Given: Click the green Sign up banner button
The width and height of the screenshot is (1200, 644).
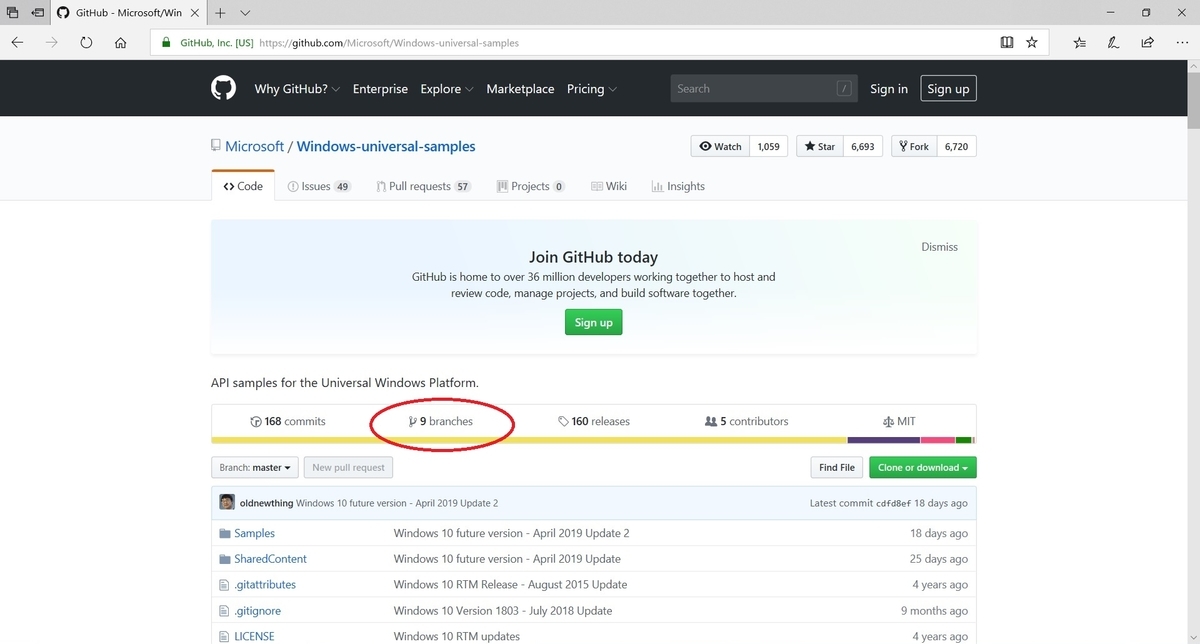Looking at the screenshot, I should [x=594, y=322].
